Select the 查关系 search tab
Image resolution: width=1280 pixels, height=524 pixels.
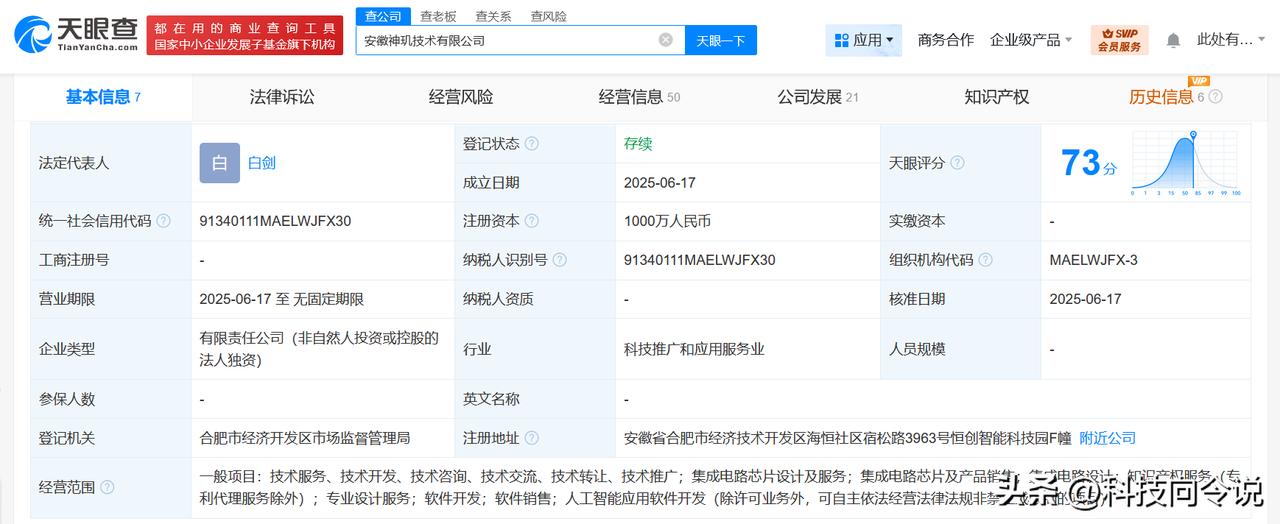click(x=493, y=16)
